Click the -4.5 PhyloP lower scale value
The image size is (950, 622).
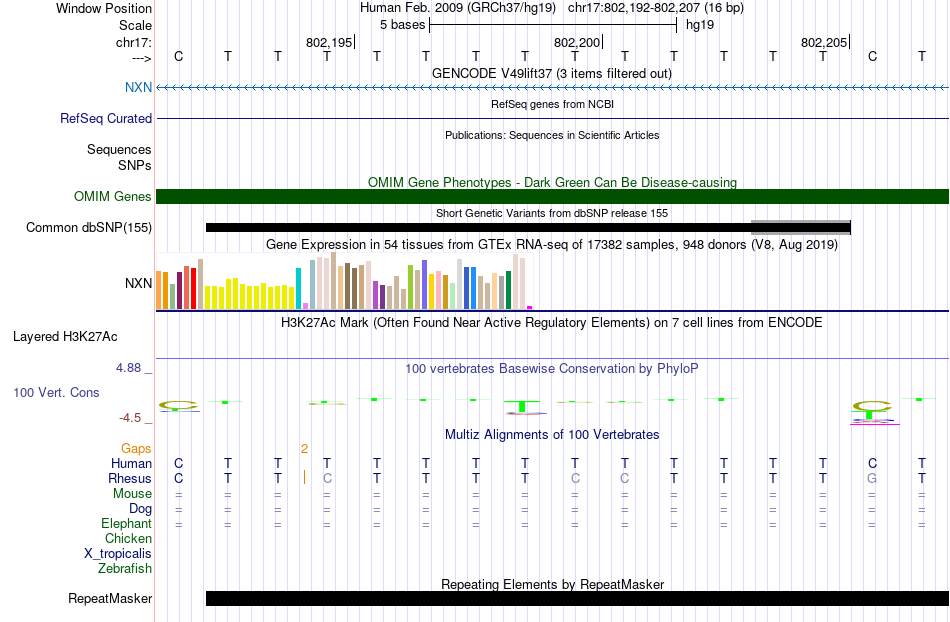tap(130, 418)
